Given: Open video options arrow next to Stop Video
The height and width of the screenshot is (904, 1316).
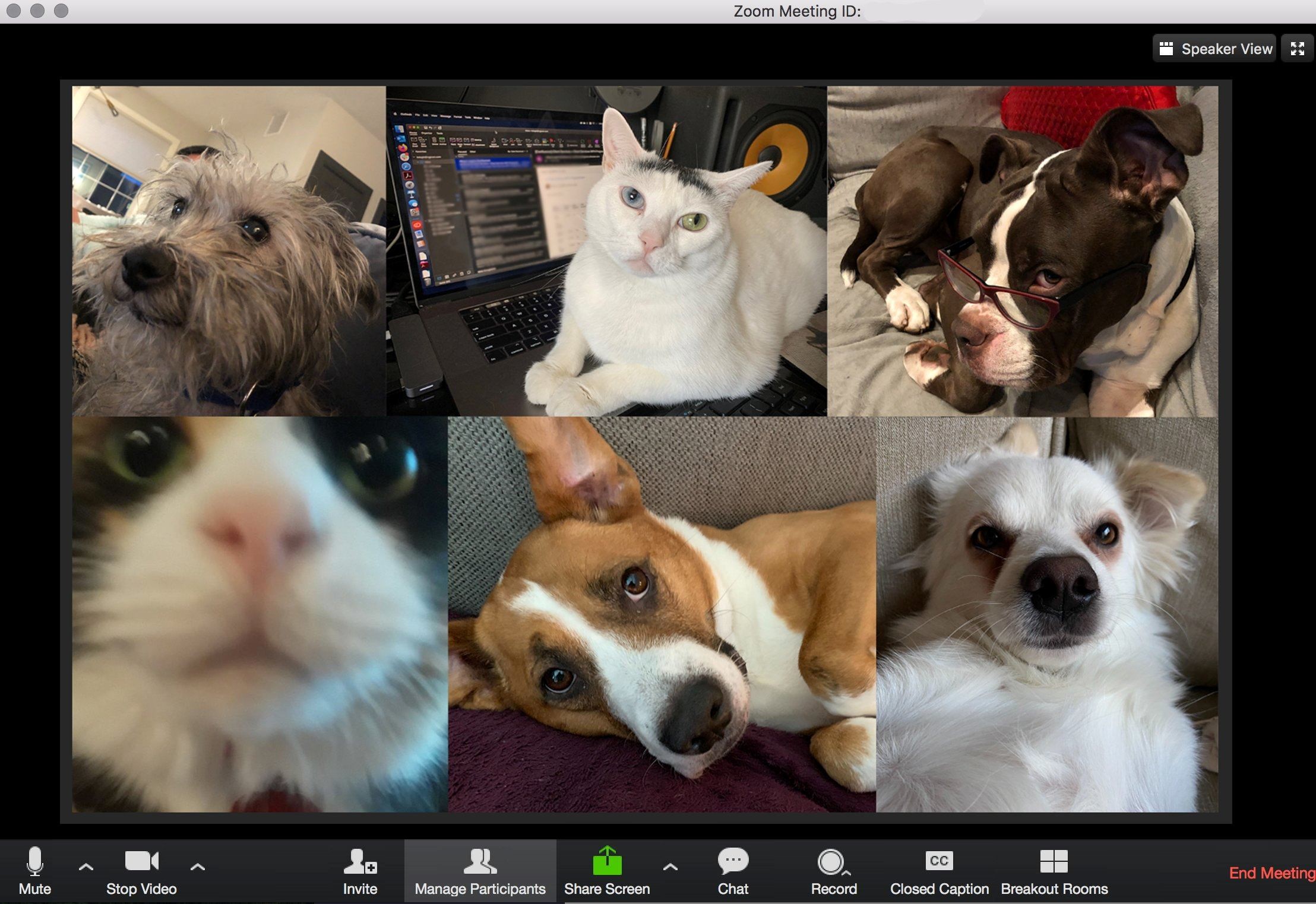Looking at the screenshot, I should pyautogui.click(x=198, y=867).
